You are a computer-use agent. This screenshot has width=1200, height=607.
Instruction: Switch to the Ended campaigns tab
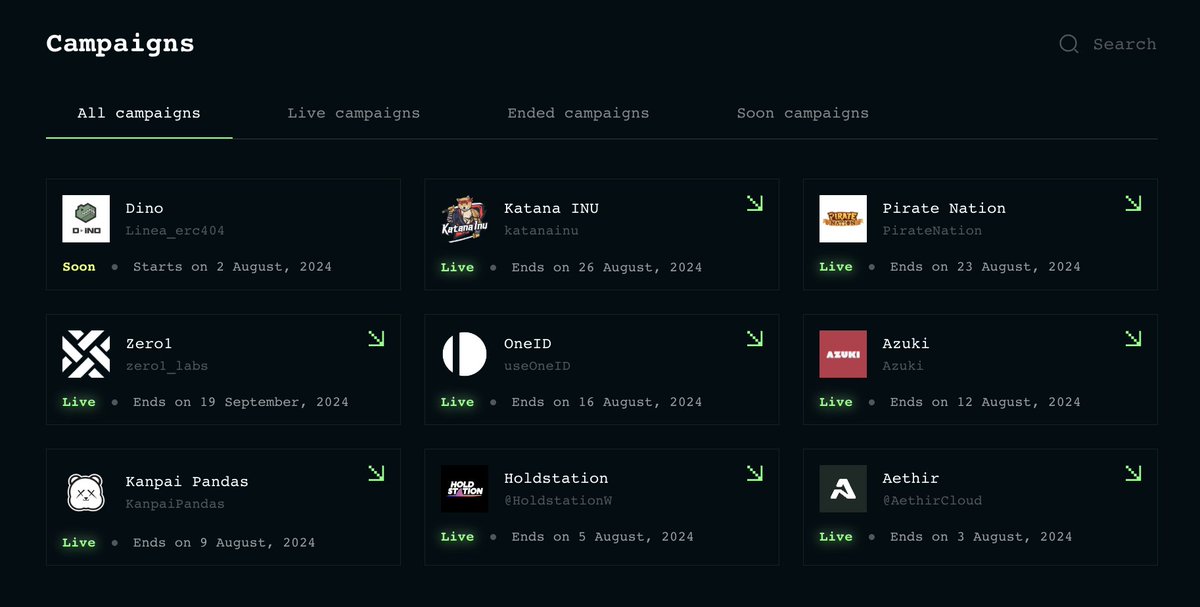pos(578,113)
